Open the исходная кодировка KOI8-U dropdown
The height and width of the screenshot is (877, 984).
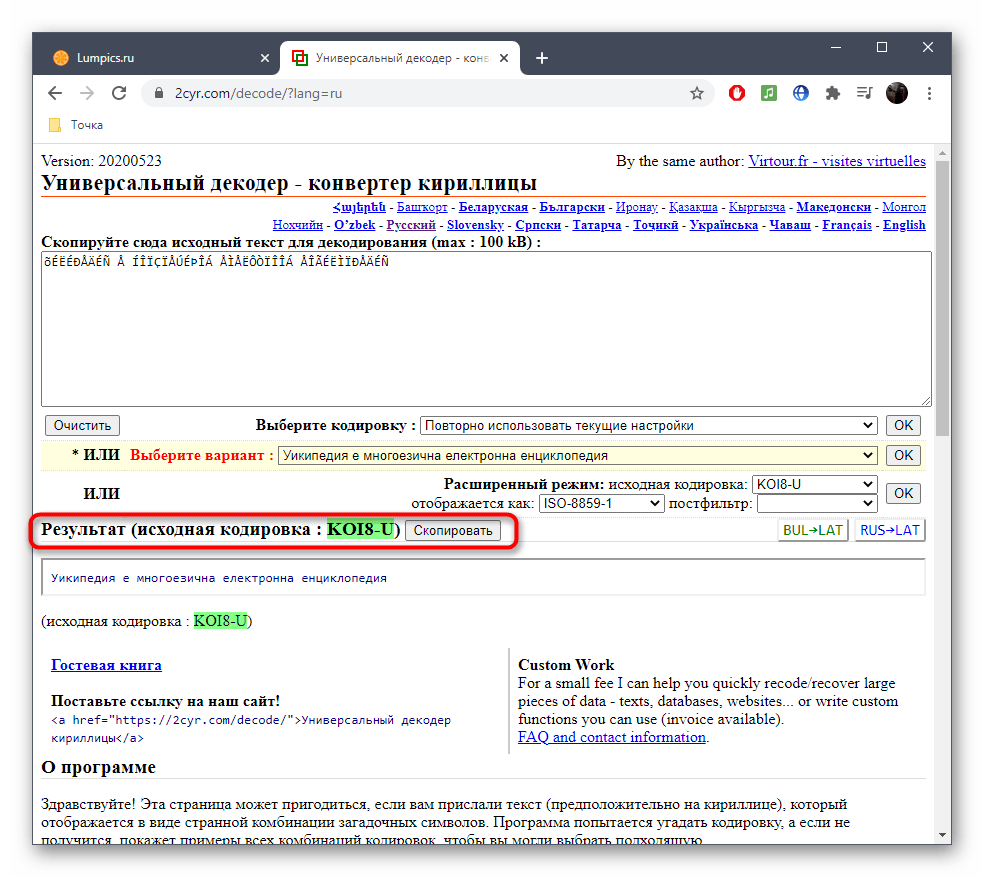pos(814,485)
